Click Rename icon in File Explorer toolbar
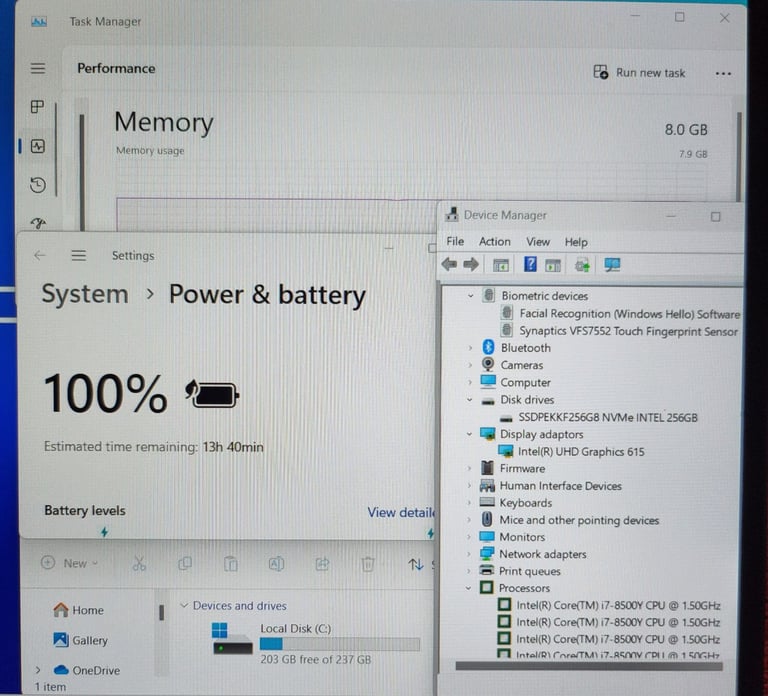The image size is (768, 696). coord(276,564)
